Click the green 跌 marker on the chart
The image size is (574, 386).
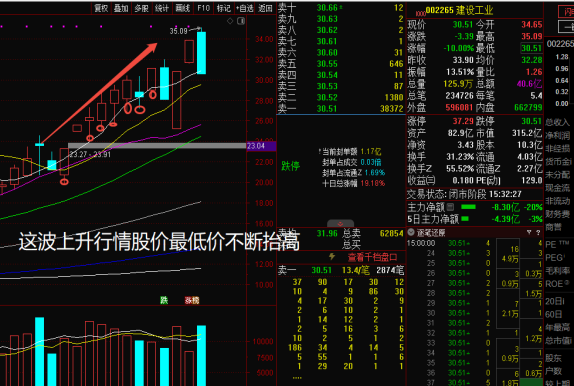click(164, 300)
